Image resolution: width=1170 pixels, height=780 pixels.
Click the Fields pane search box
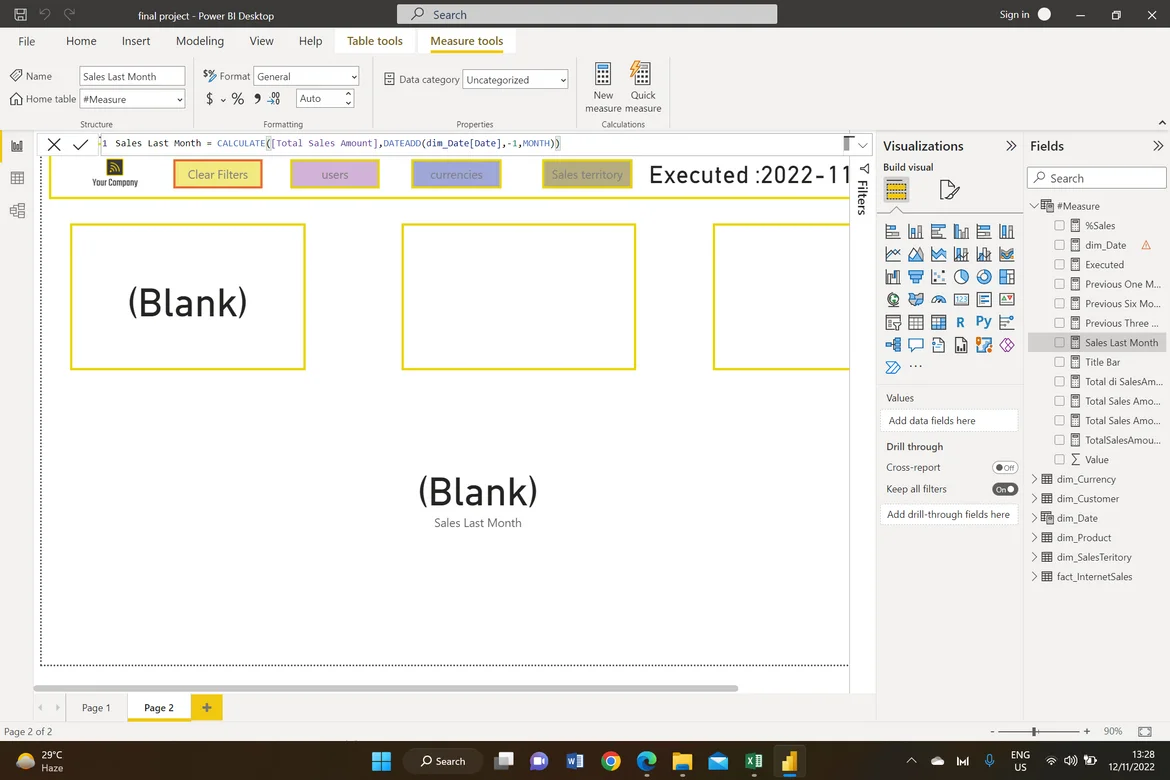pyautogui.click(x=1097, y=178)
